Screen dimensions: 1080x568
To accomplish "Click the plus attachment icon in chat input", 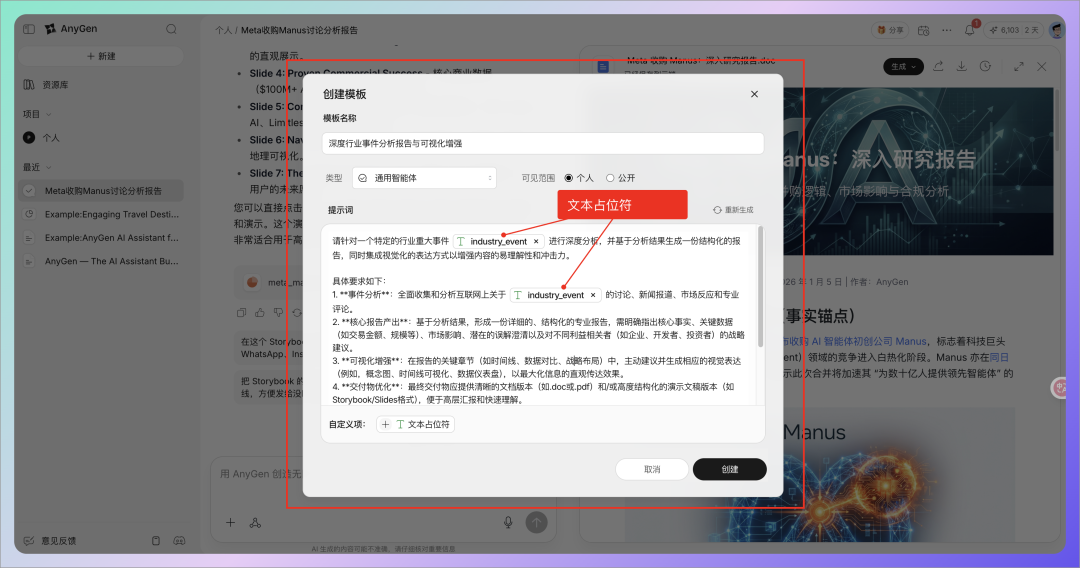I will (x=231, y=523).
